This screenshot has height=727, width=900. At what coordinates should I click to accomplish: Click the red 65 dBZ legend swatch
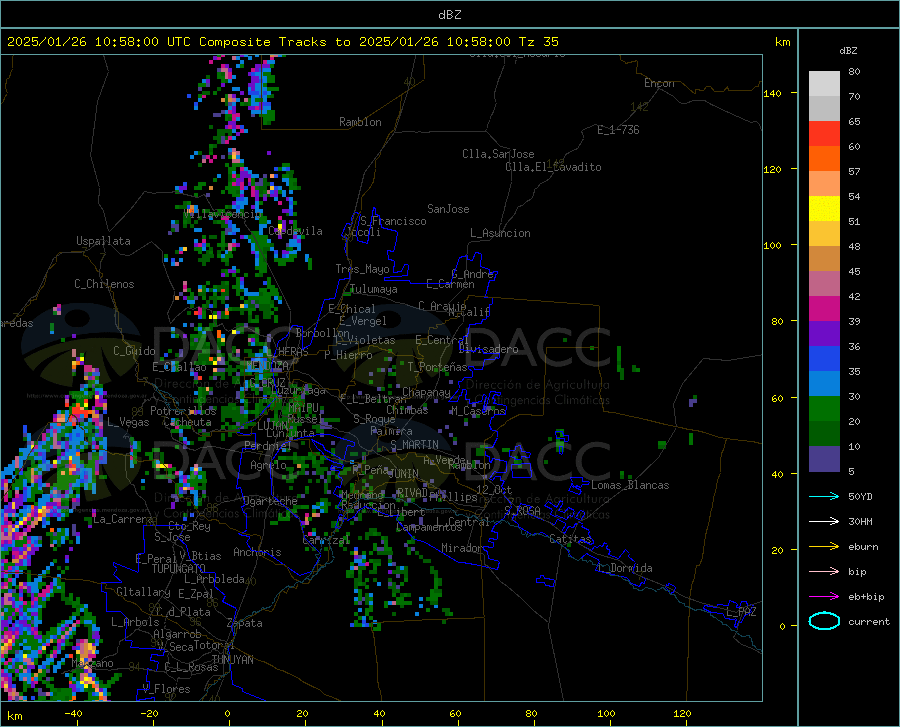click(824, 134)
